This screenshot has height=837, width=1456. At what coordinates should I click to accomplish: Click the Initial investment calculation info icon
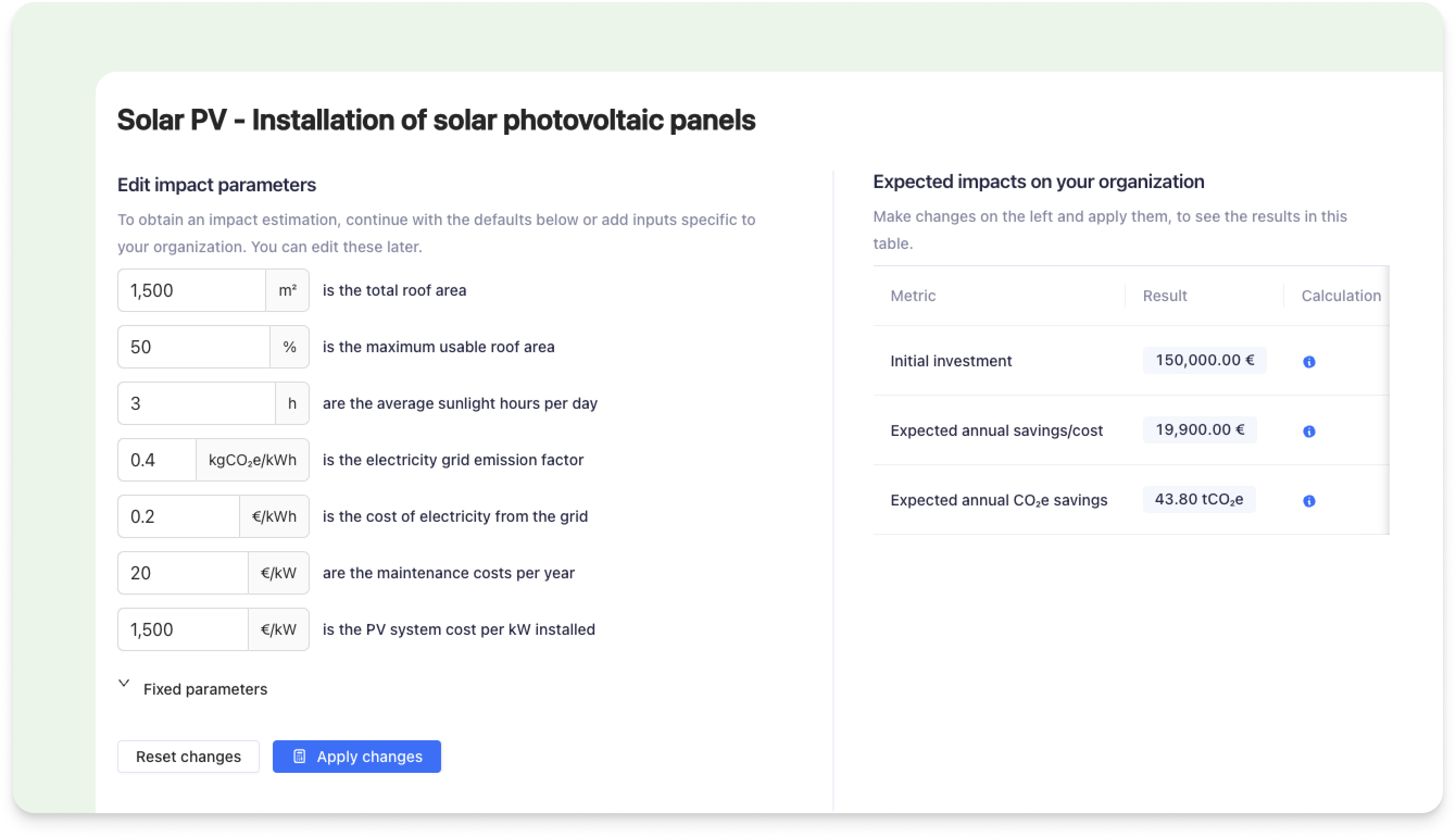[1308, 361]
